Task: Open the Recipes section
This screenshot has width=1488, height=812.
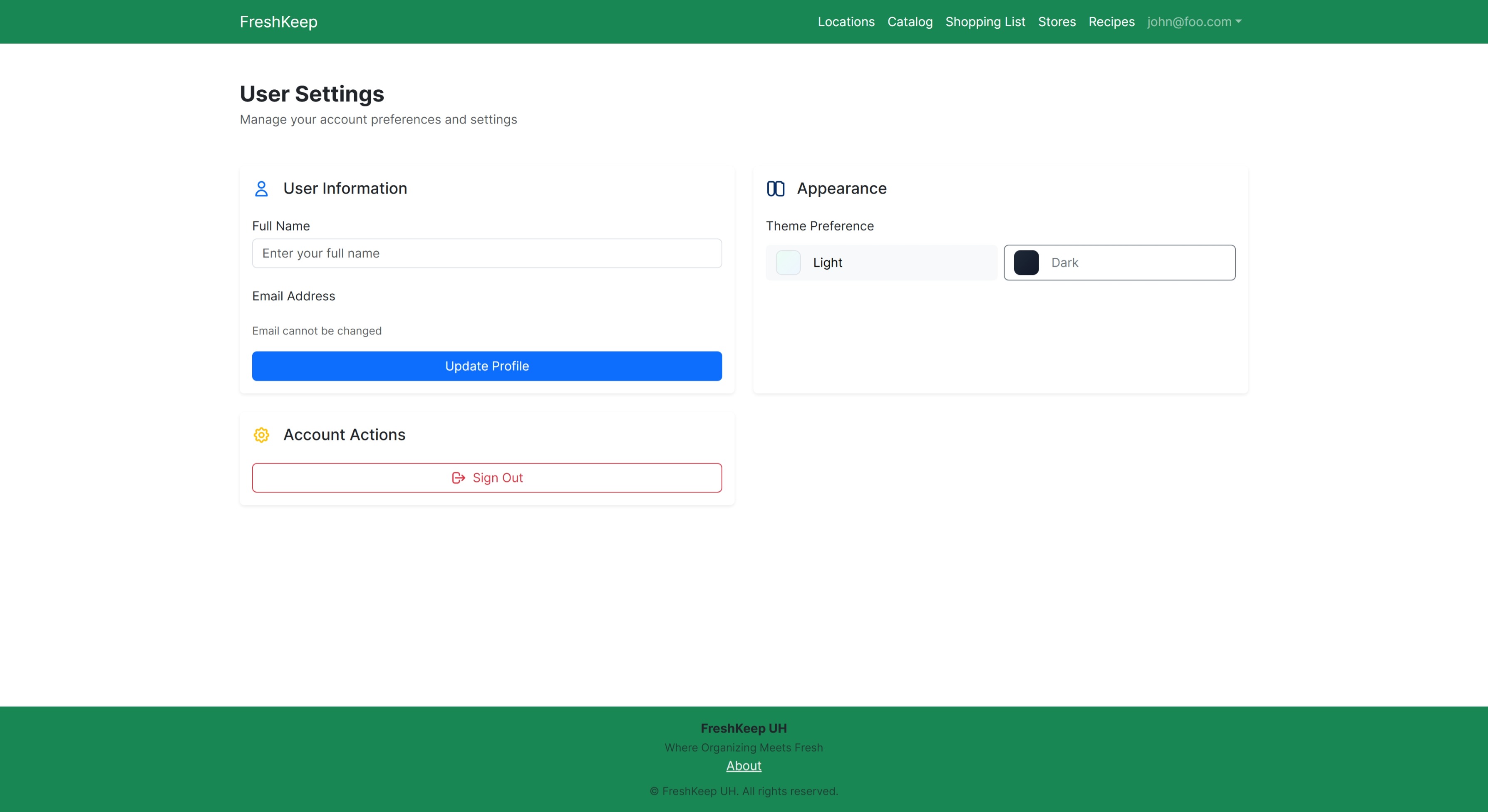Action: pyautogui.click(x=1111, y=22)
